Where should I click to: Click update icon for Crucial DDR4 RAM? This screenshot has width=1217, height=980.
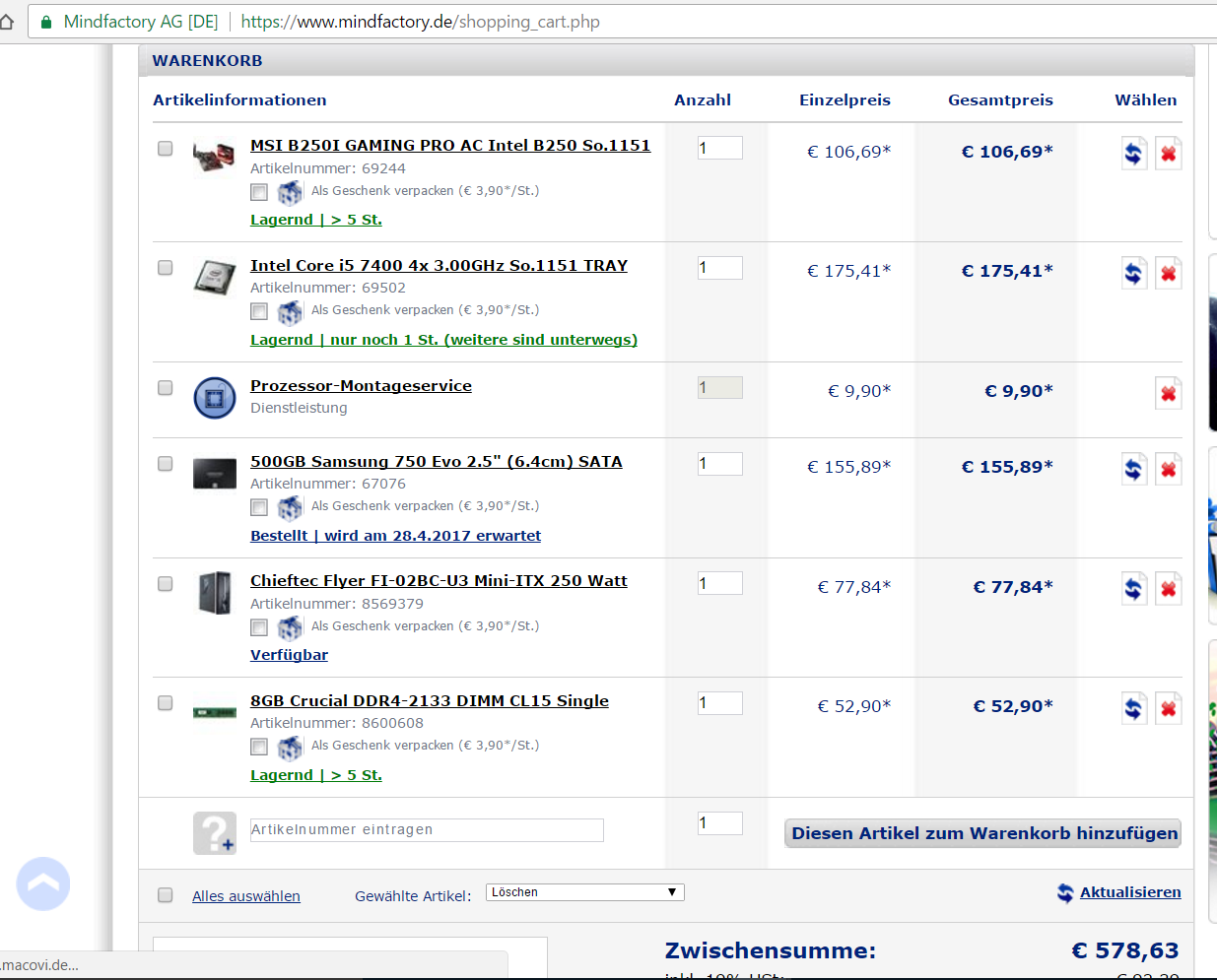pos(1134,708)
